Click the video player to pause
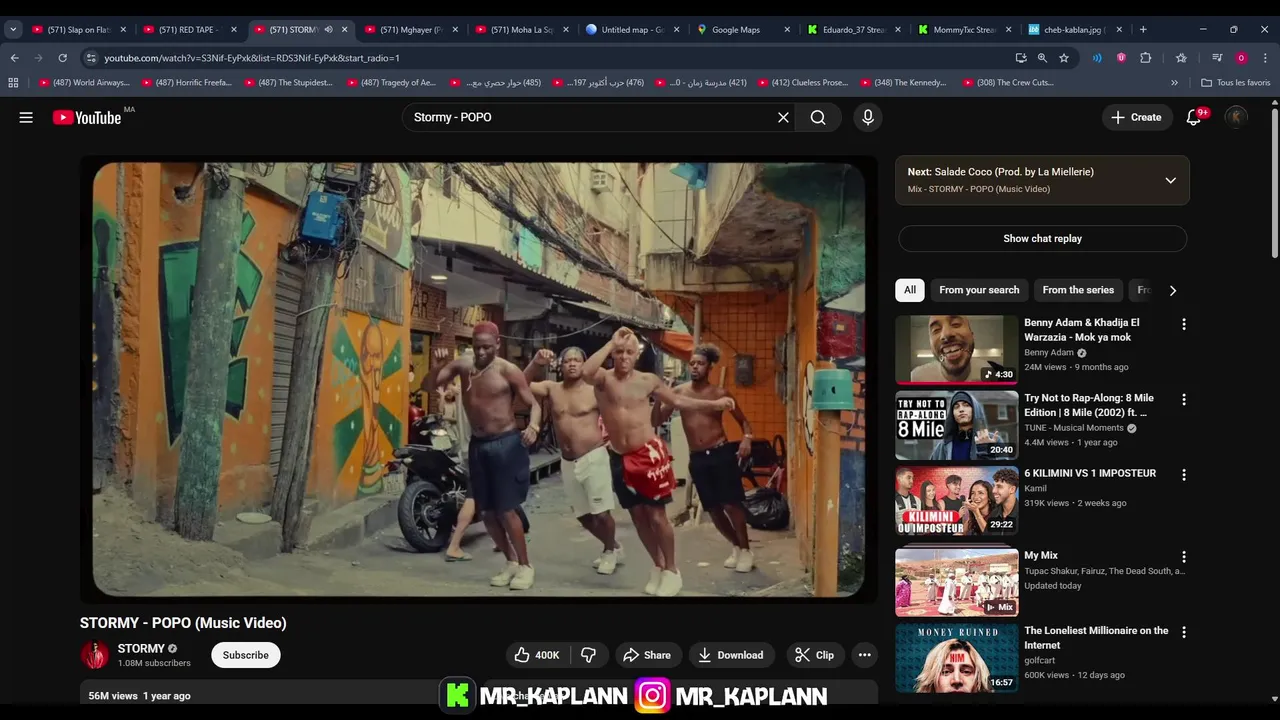 click(x=478, y=379)
